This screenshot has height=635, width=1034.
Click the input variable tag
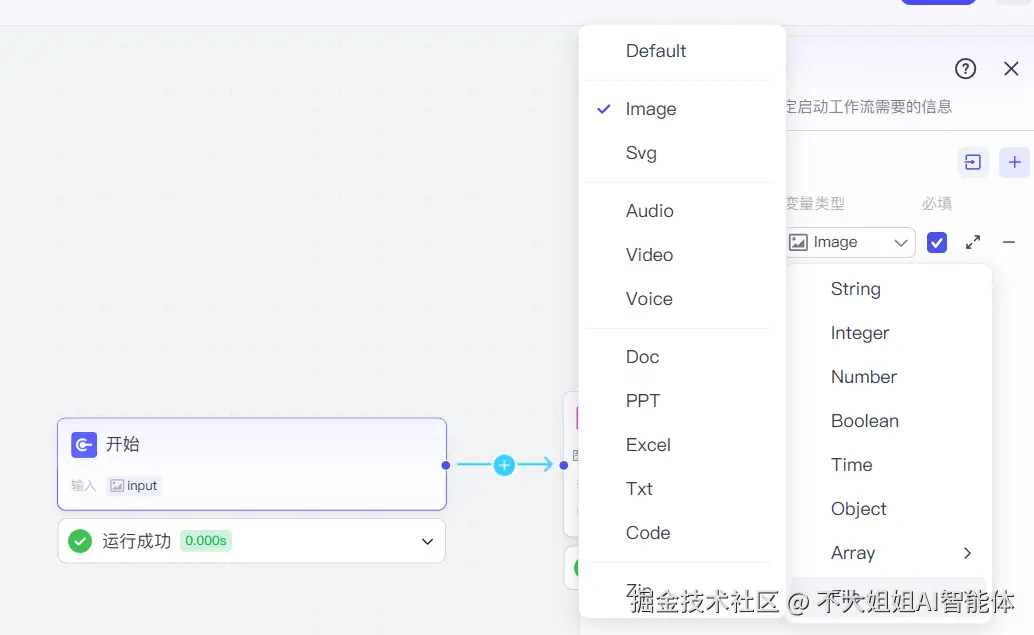[x=134, y=486]
